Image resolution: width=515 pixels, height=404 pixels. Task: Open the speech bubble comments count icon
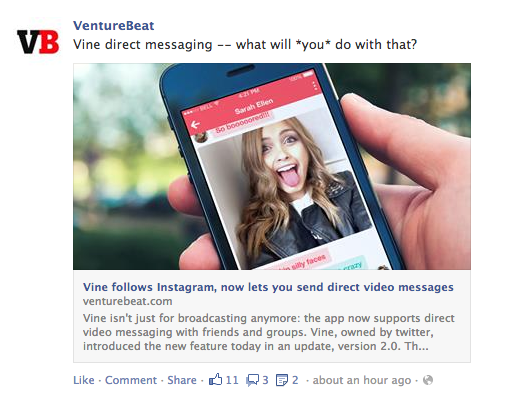252,380
